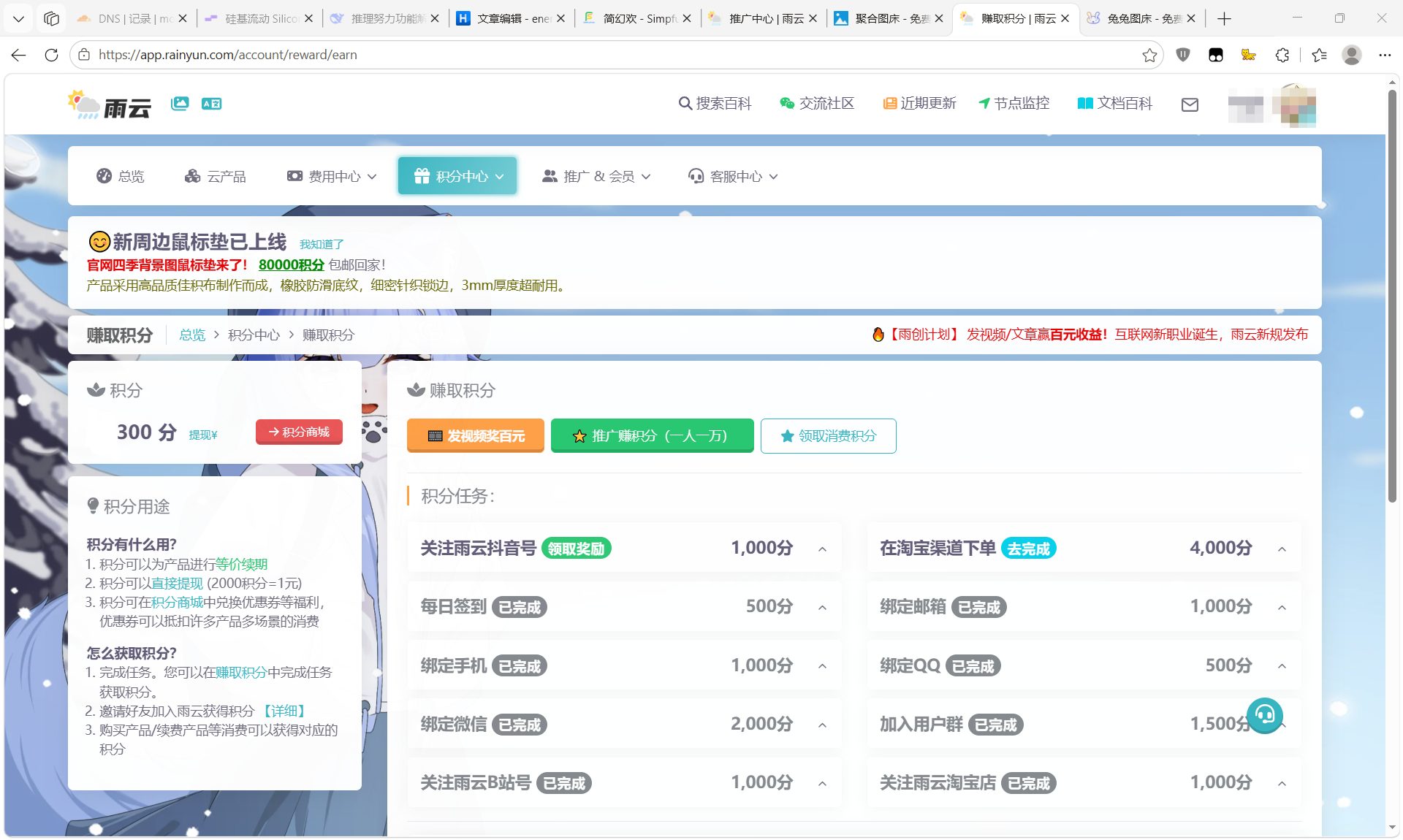Expand 客服中心 dropdown menu

coord(733,176)
